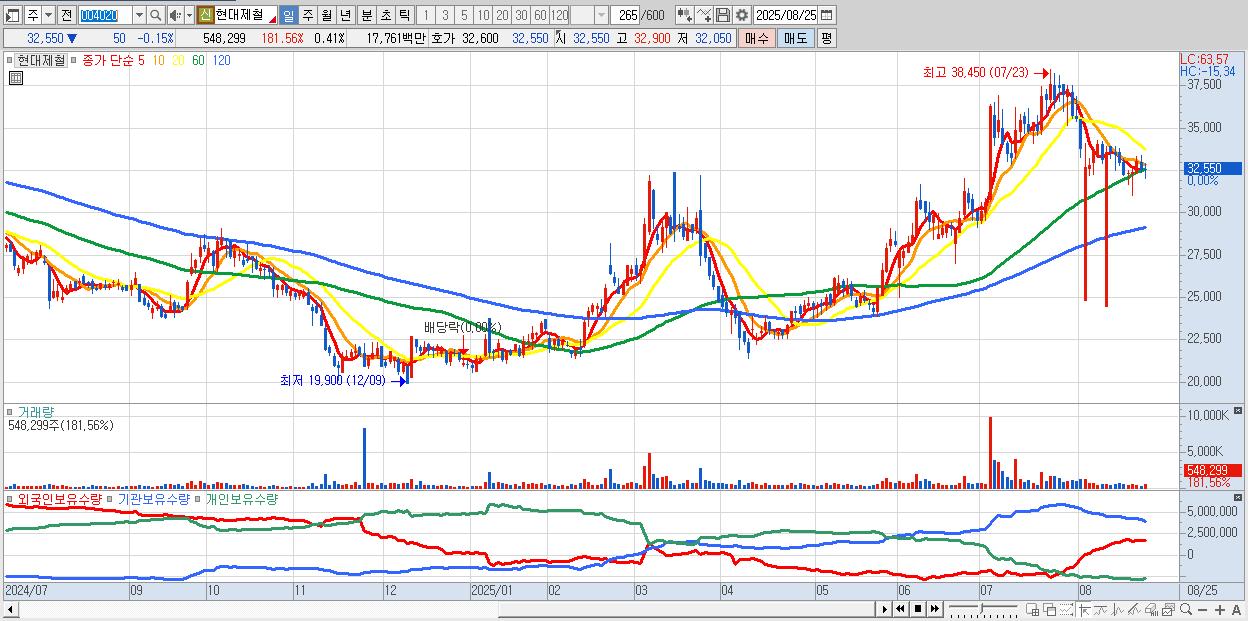The height and width of the screenshot is (621, 1248).
Task: Choose the 3 interval button
Action: [445, 15]
